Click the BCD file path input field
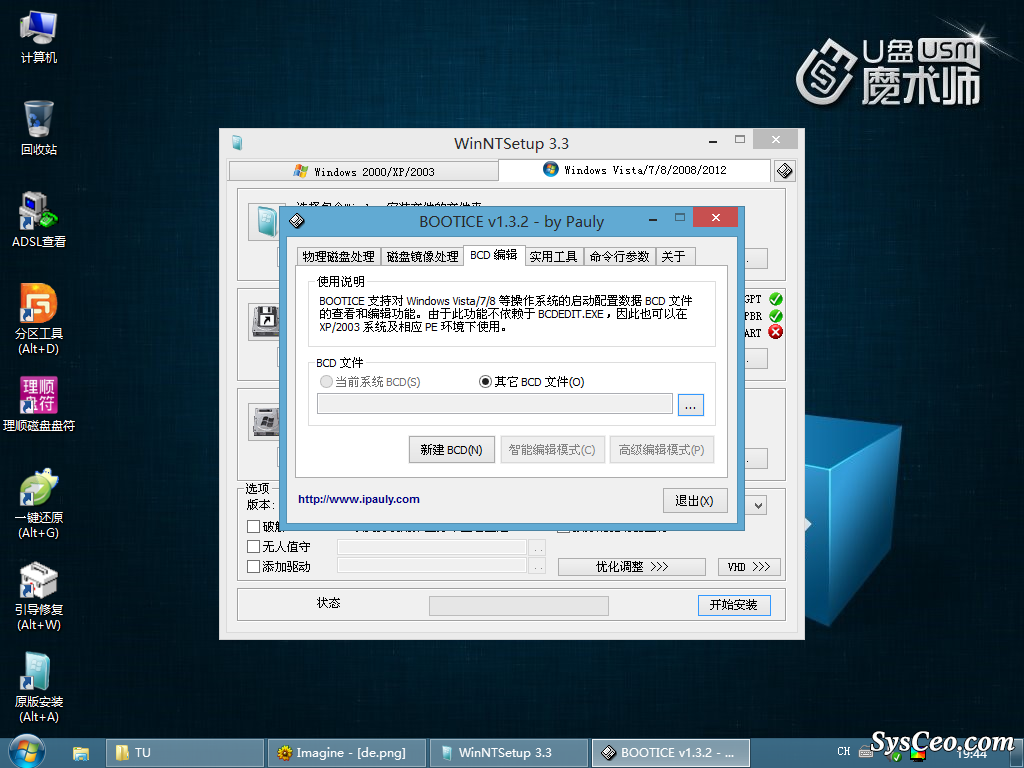This screenshot has width=1024, height=768. pos(494,404)
